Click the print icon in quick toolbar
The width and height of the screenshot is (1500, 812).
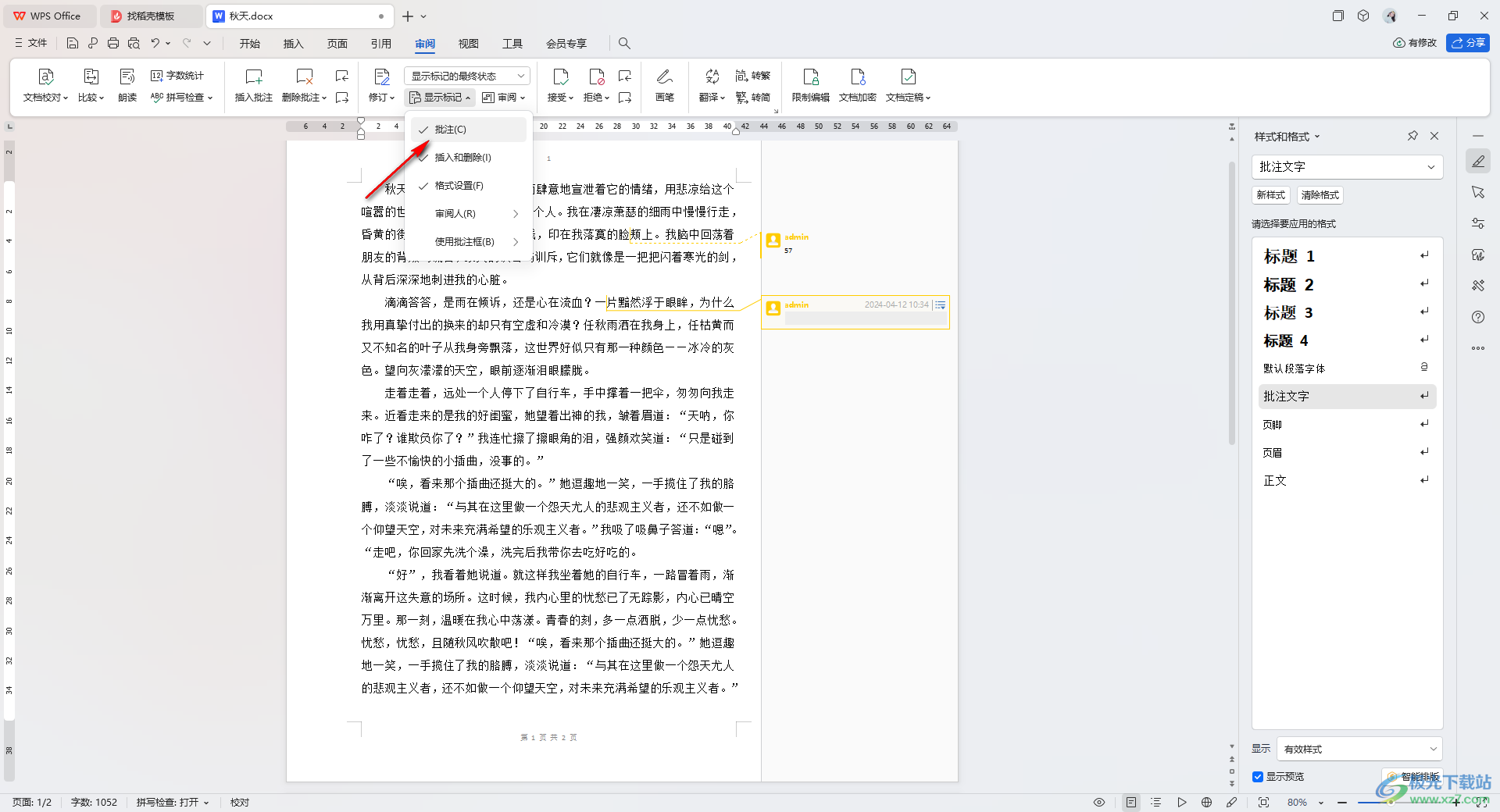click(113, 43)
